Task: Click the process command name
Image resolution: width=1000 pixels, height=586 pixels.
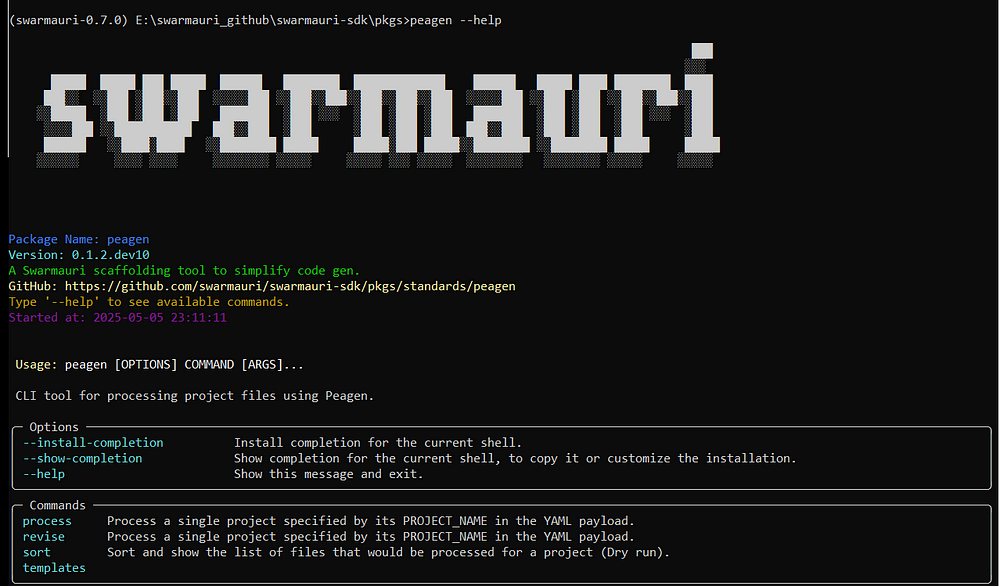Action: [47, 521]
